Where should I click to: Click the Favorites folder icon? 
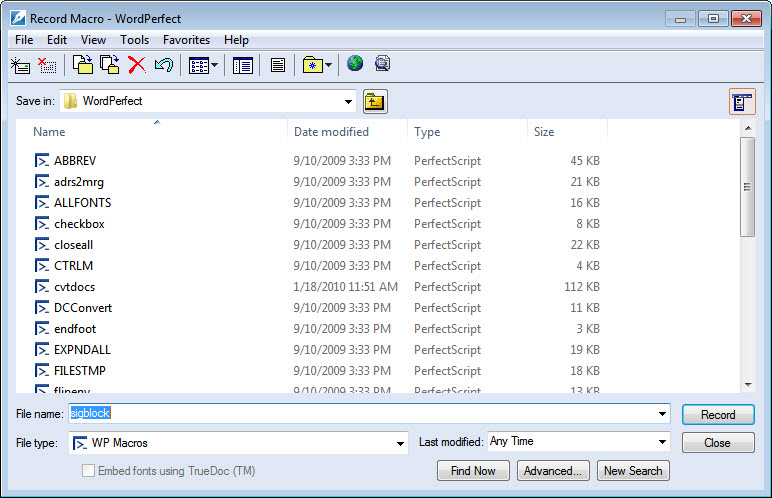click(313, 65)
